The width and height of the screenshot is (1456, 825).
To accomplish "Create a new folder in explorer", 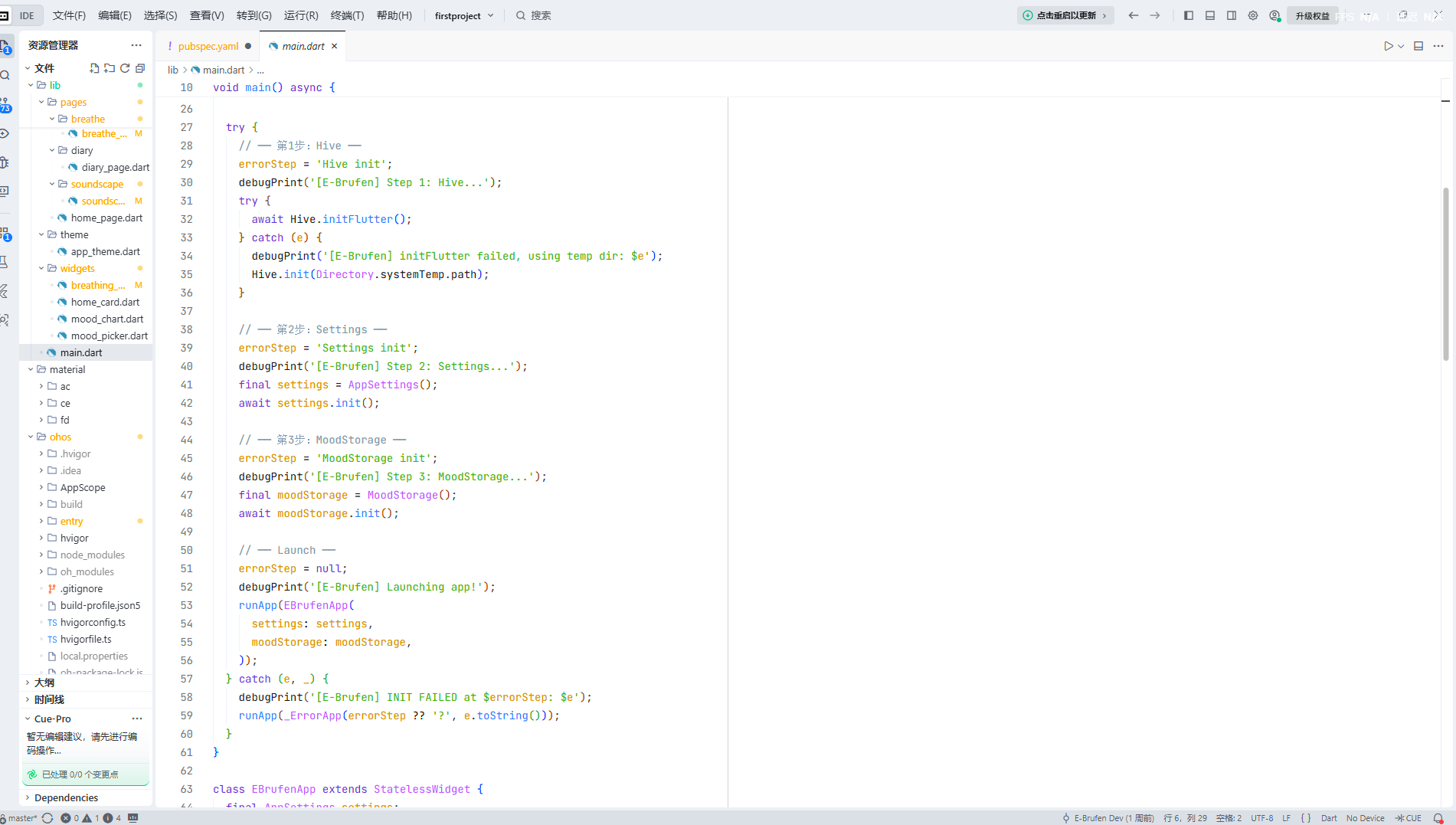I will (110, 68).
